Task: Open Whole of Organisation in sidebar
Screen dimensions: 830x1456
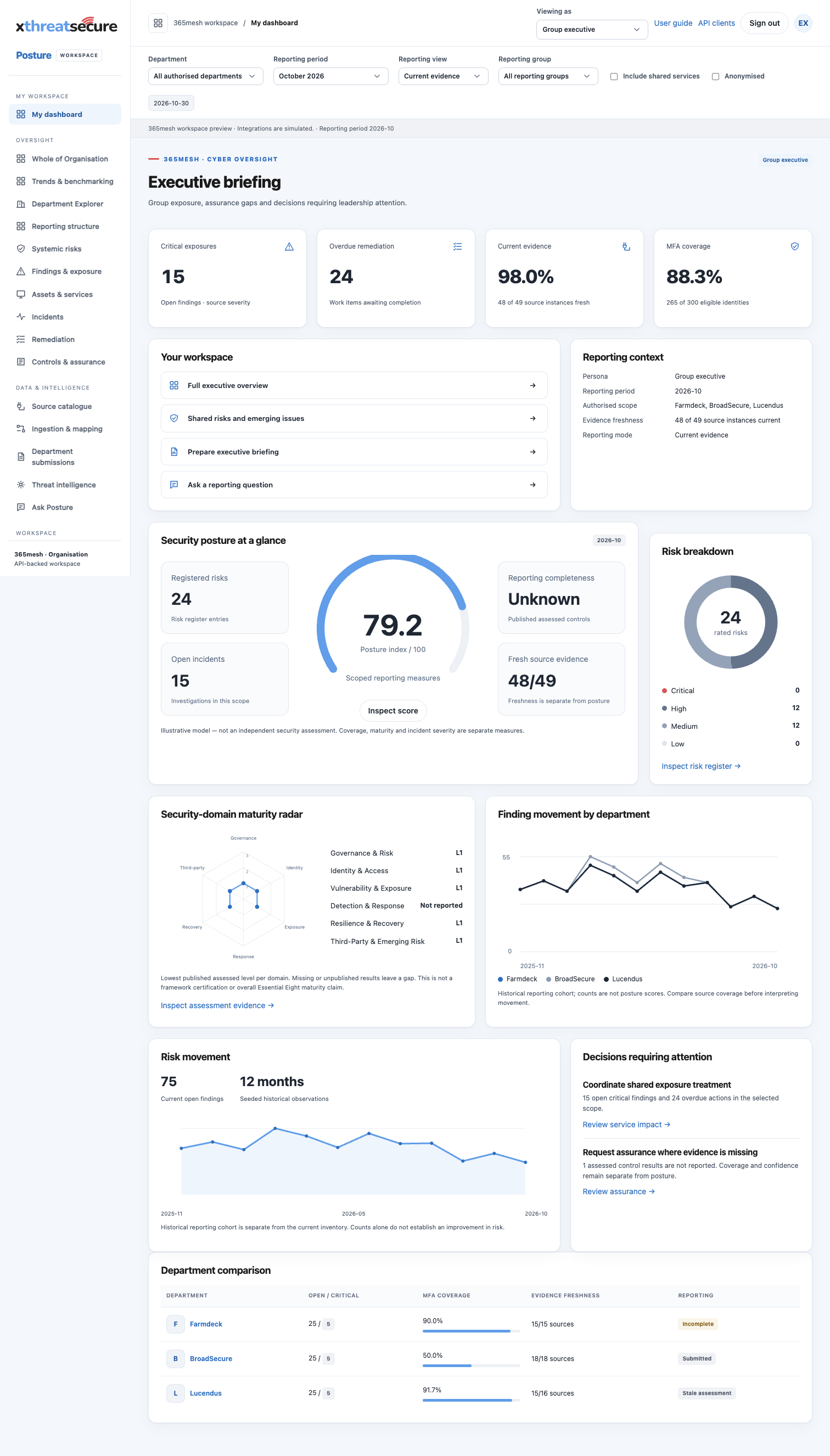Action: pyautogui.click(x=65, y=159)
